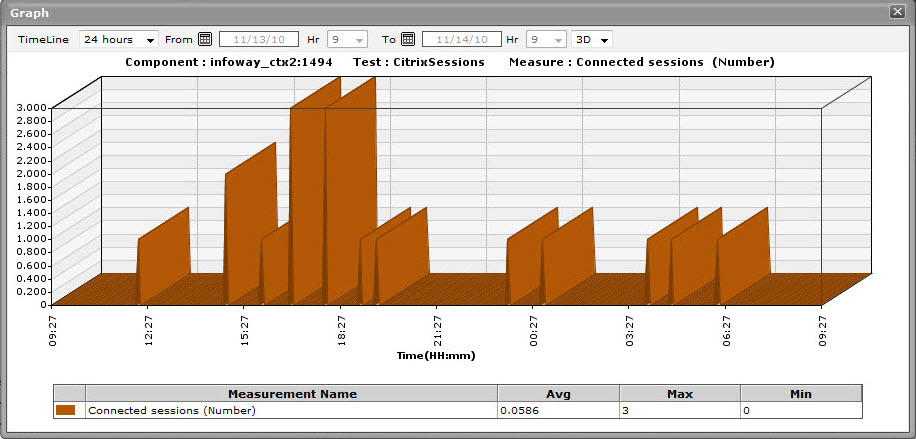The width and height of the screenshot is (916, 439).
Task: Click the Max value 3 cell
Action: [680, 410]
